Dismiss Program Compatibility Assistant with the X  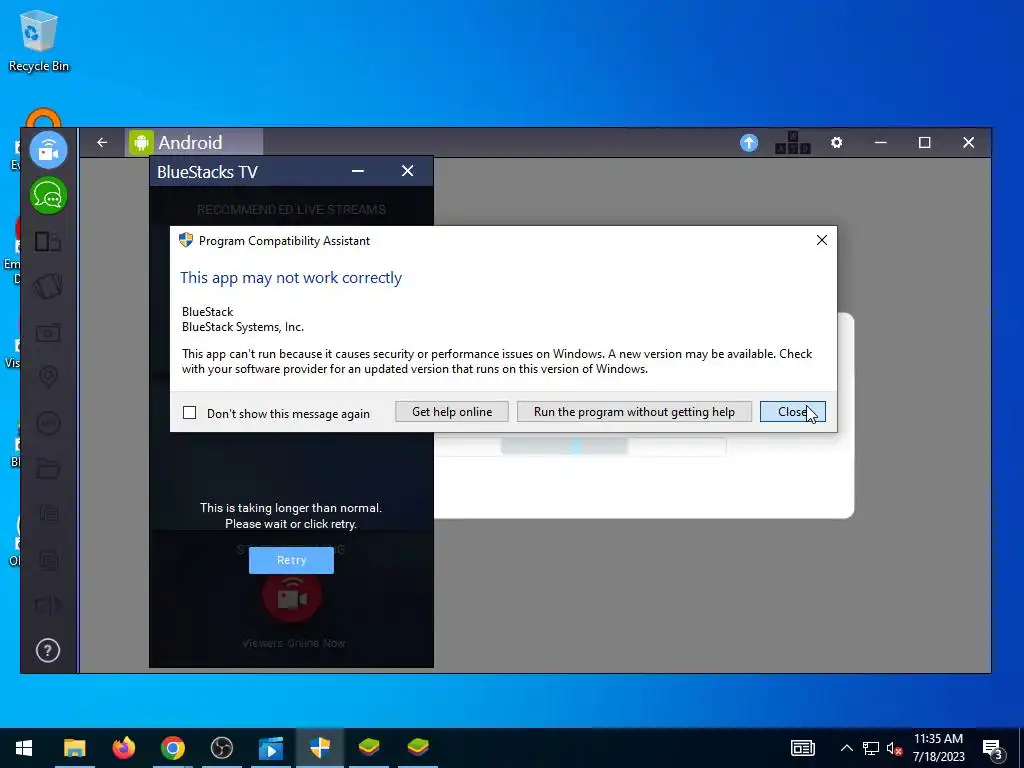coord(822,240)
